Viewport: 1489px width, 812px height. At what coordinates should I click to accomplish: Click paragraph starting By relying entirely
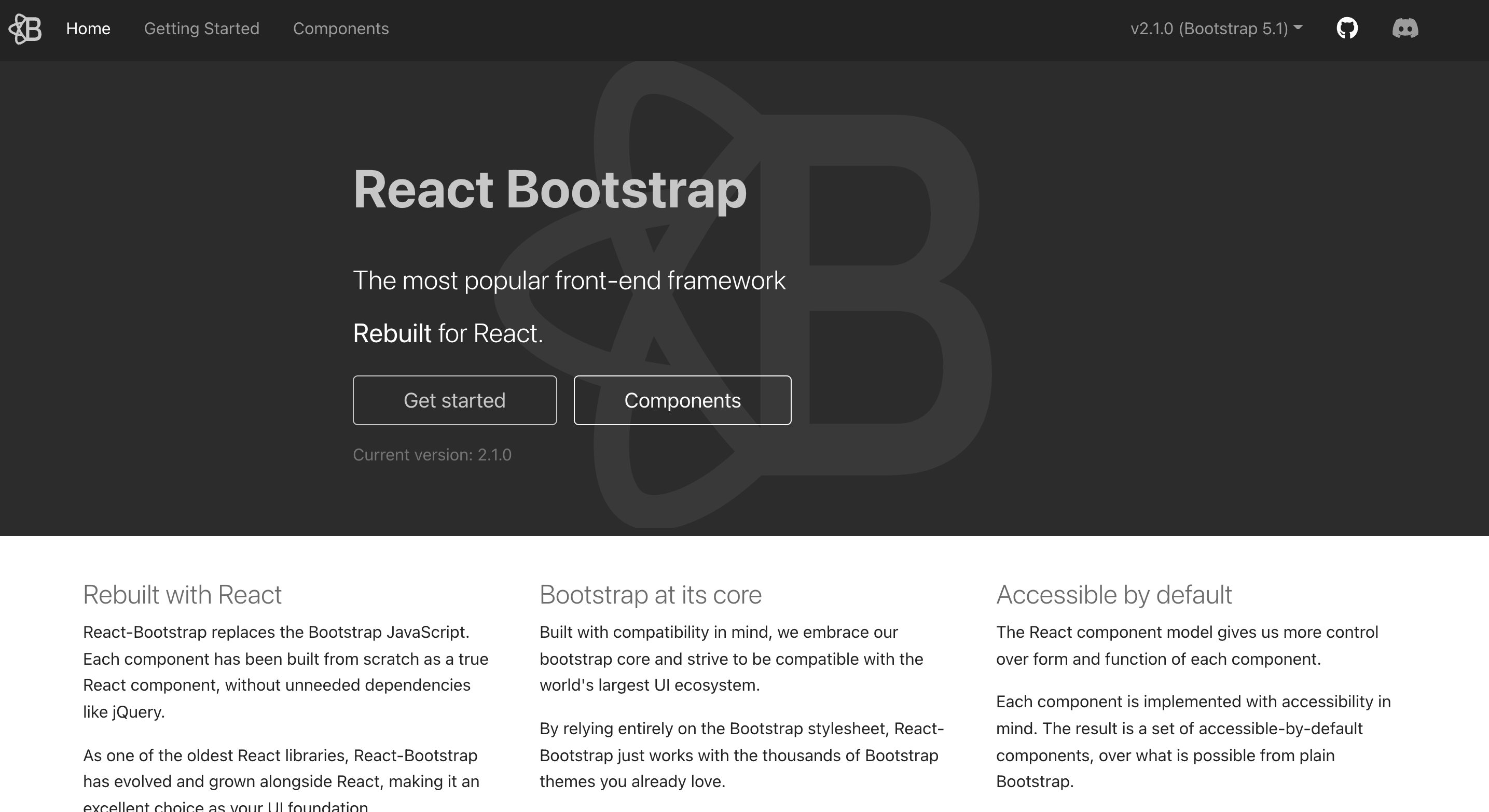pyautogui.click(x=741, y=755)
